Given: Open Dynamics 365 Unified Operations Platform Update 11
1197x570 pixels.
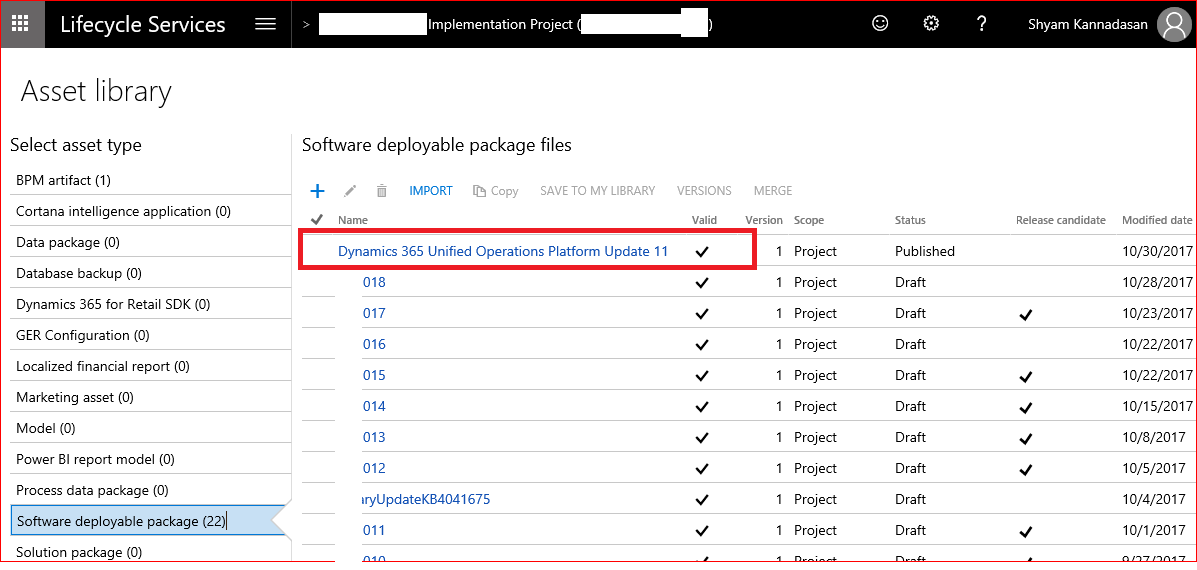Looking at the screenshot, I should click(503, 251).
